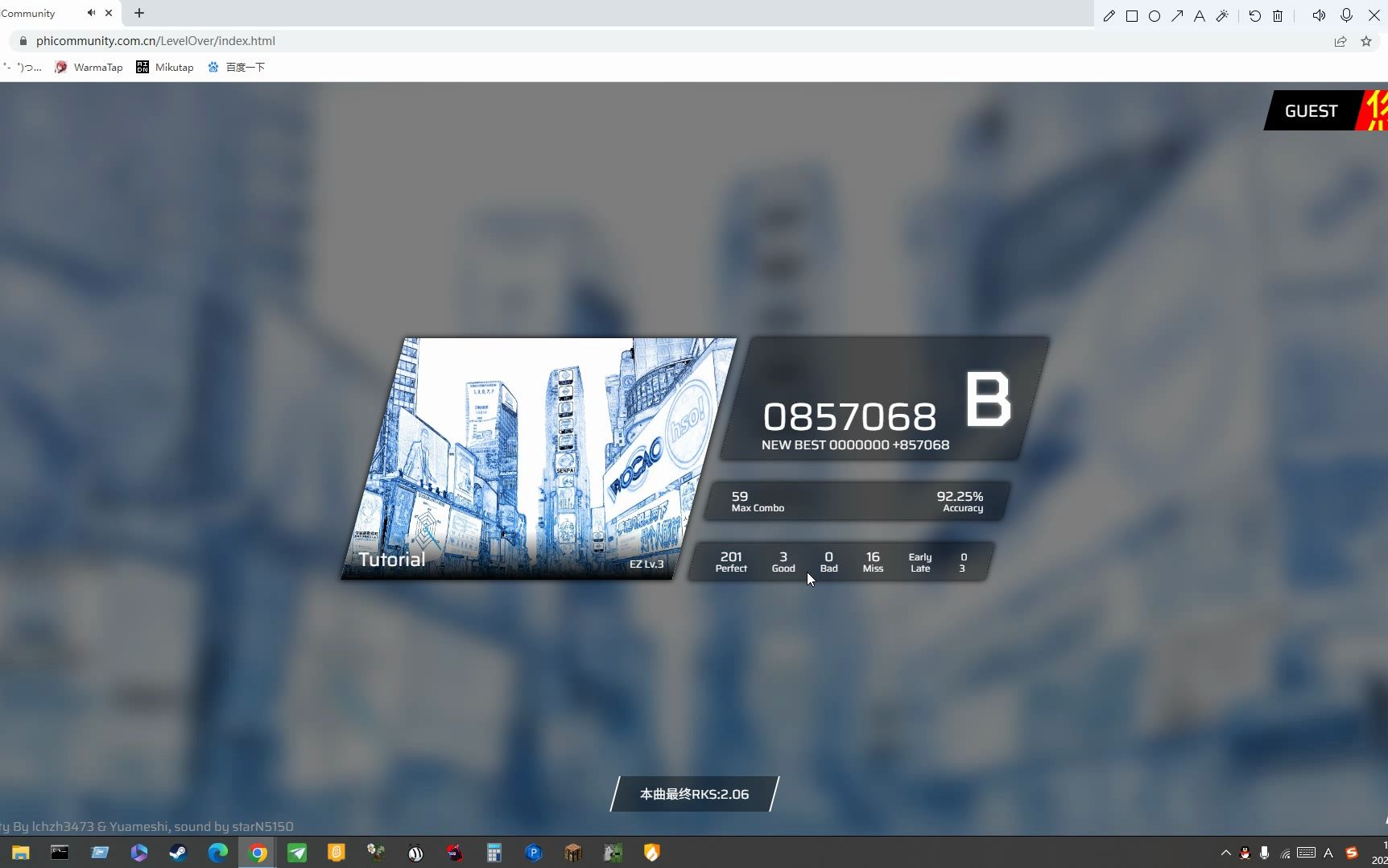Open File Explorer from taskbar
The width and height of the screenshot is (1388, 868).
(x=21, y=853)
